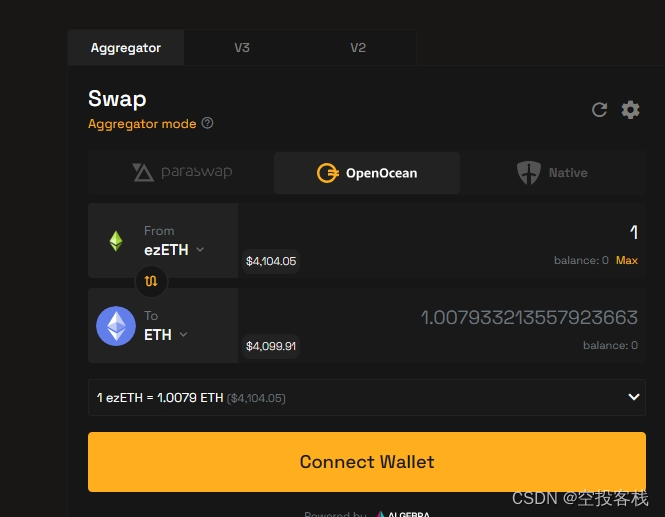Switch to the V2 tab
Viewport: 665px width, 517px height.
point(358,48)
